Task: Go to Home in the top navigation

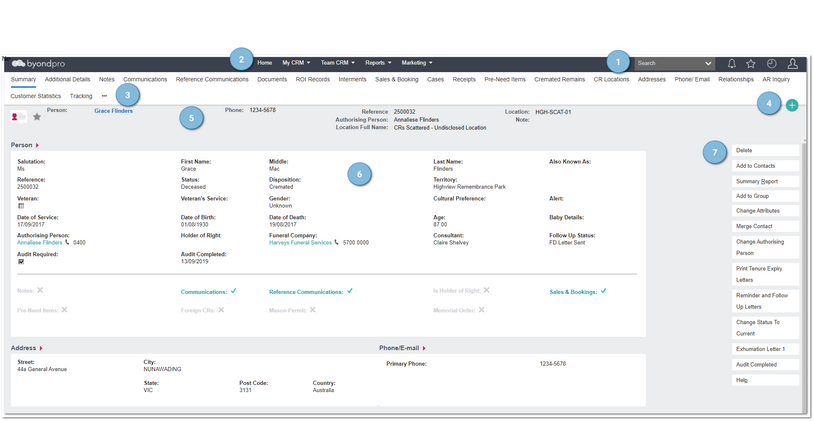Action: tap(264, 63)
